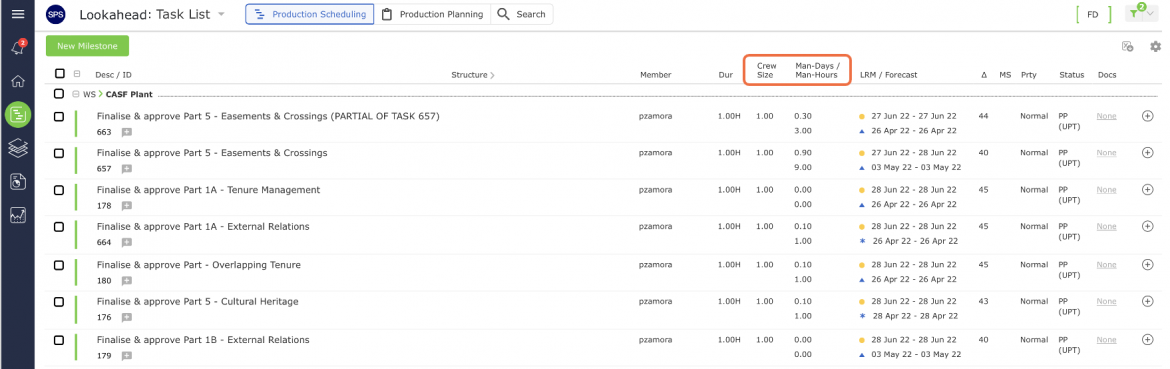Add comment on task 176
1170x369 pixels.
pos(127,318)
